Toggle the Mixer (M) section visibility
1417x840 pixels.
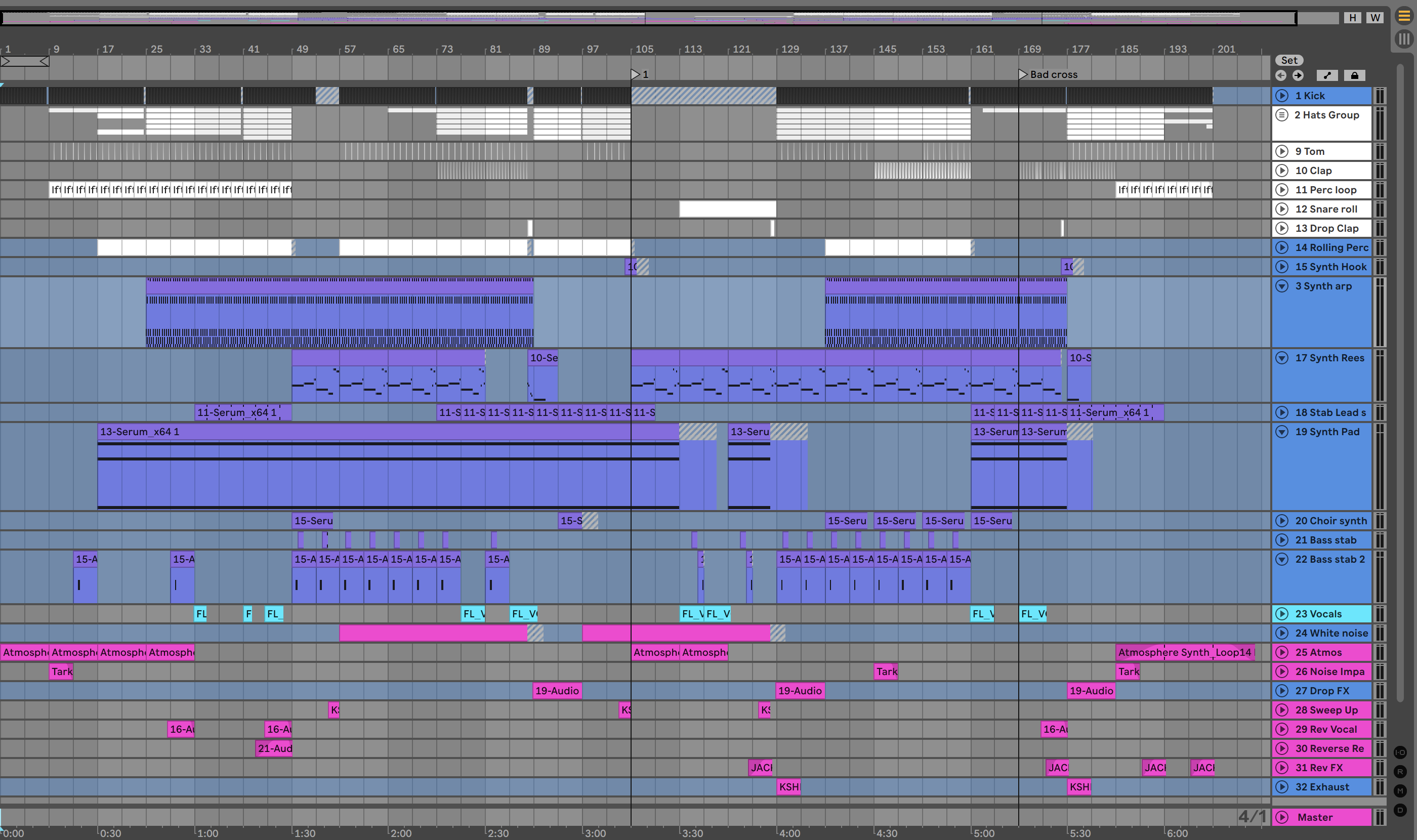click(x=1400, y=791)
